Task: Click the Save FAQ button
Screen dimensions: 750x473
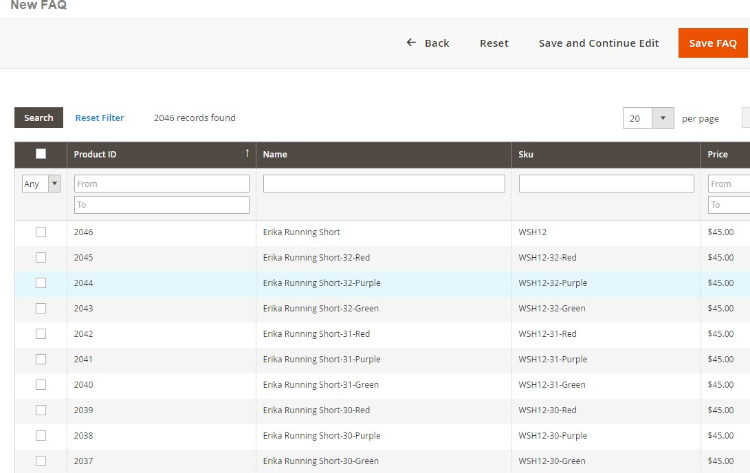Action: (x=712, y=43)
